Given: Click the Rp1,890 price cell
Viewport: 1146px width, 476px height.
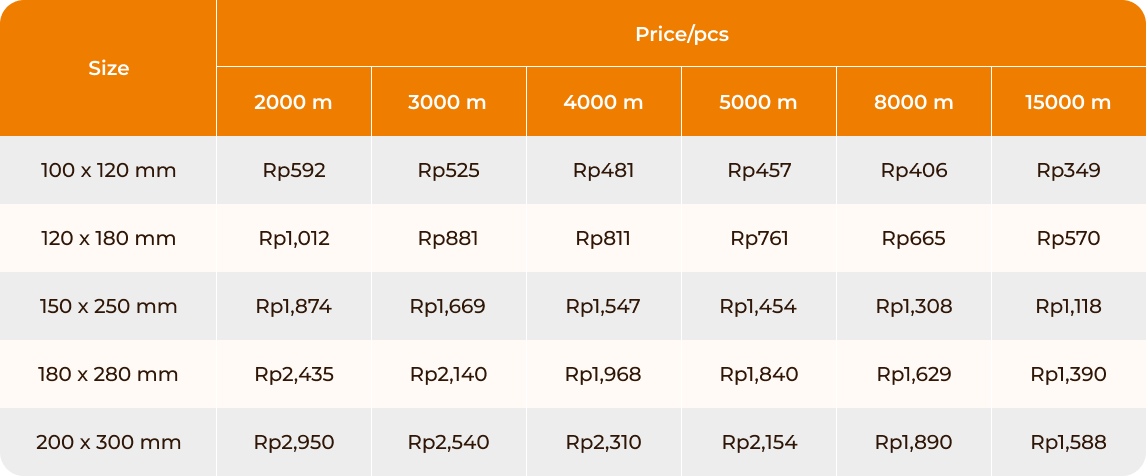Looking at the screenshot, I should pyautogui.click(x=914, y=442).
